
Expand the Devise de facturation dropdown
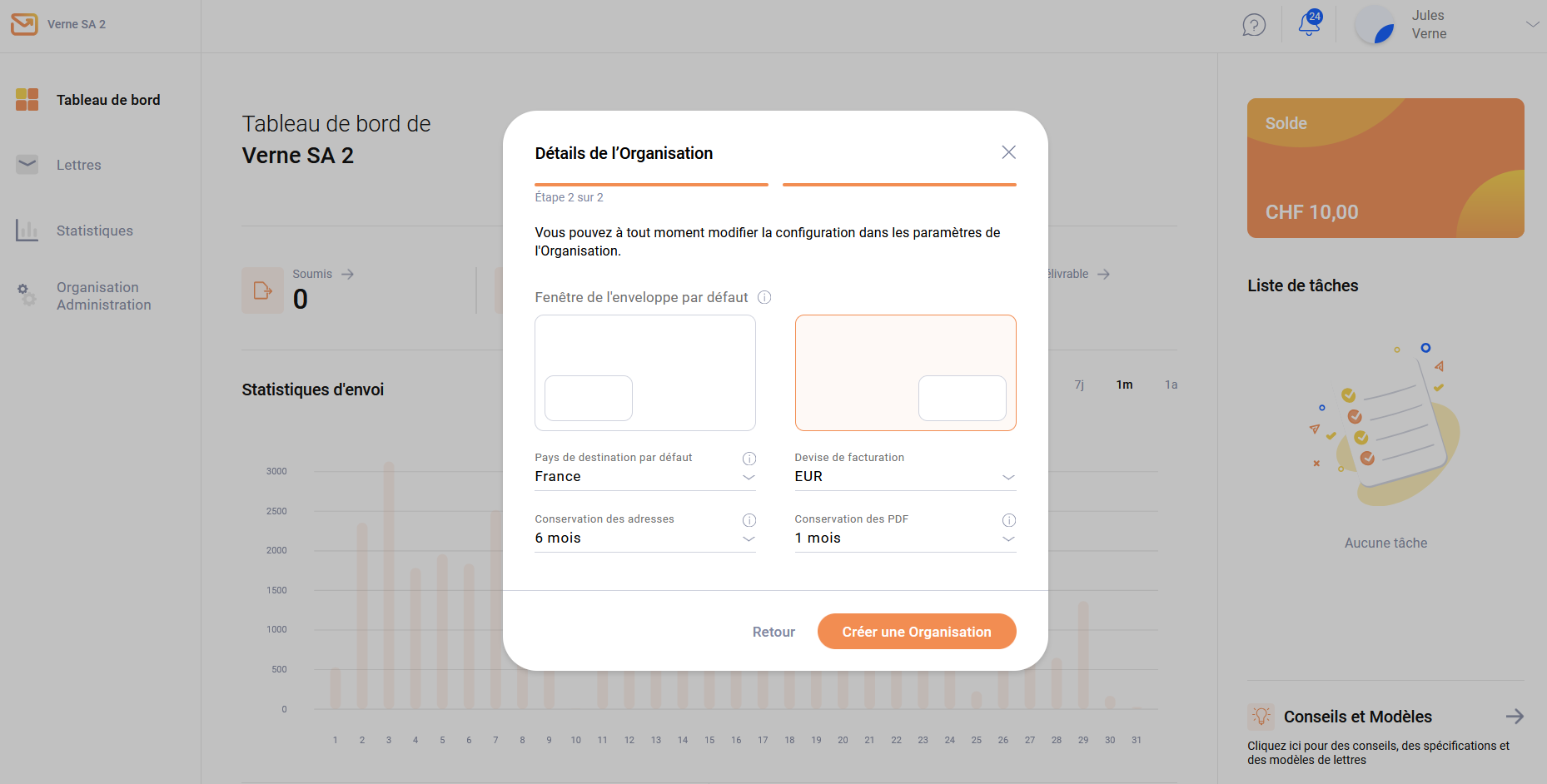[x=905, y=477]
